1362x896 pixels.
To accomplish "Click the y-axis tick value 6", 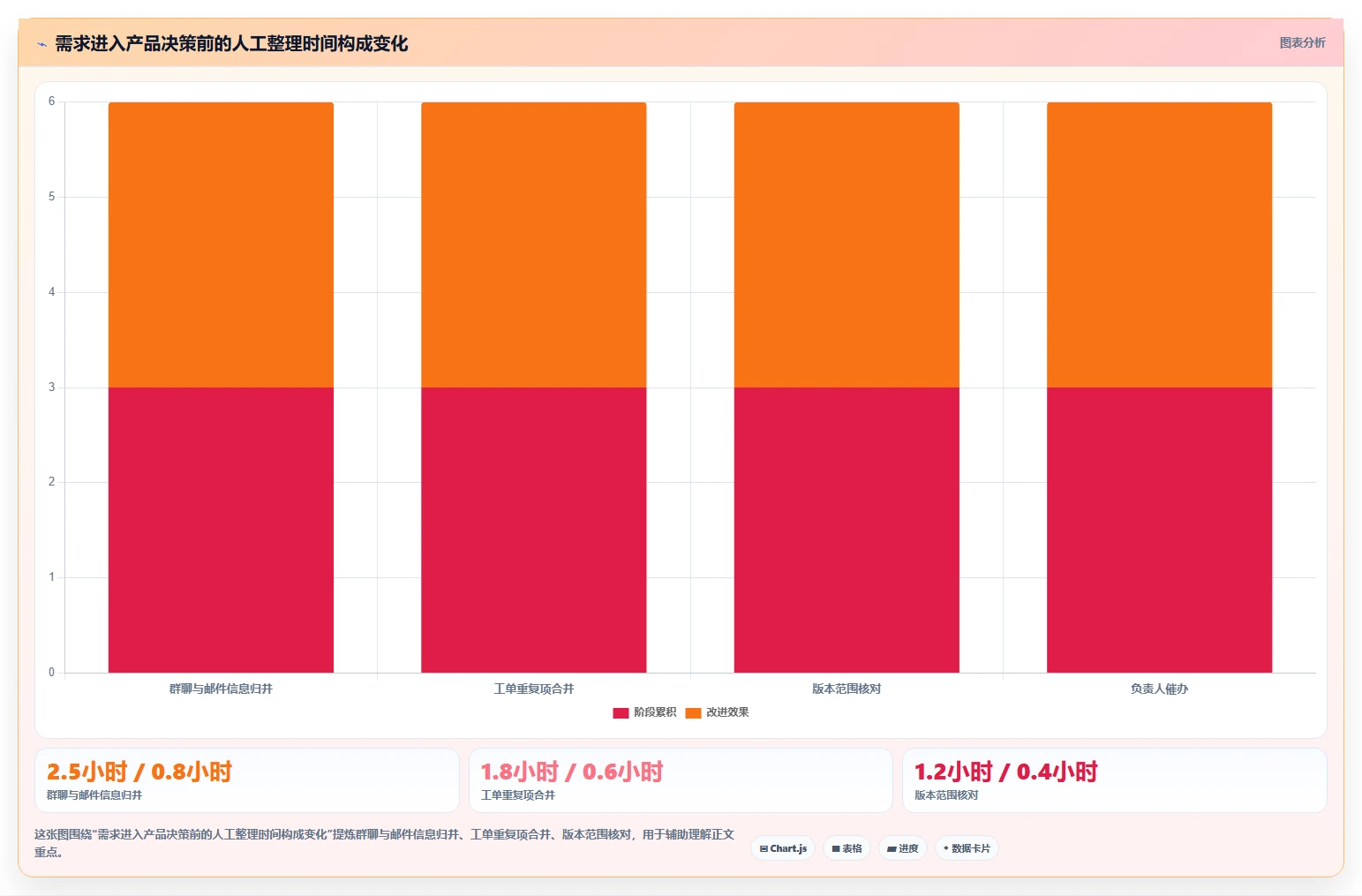I will click(51, 102).
